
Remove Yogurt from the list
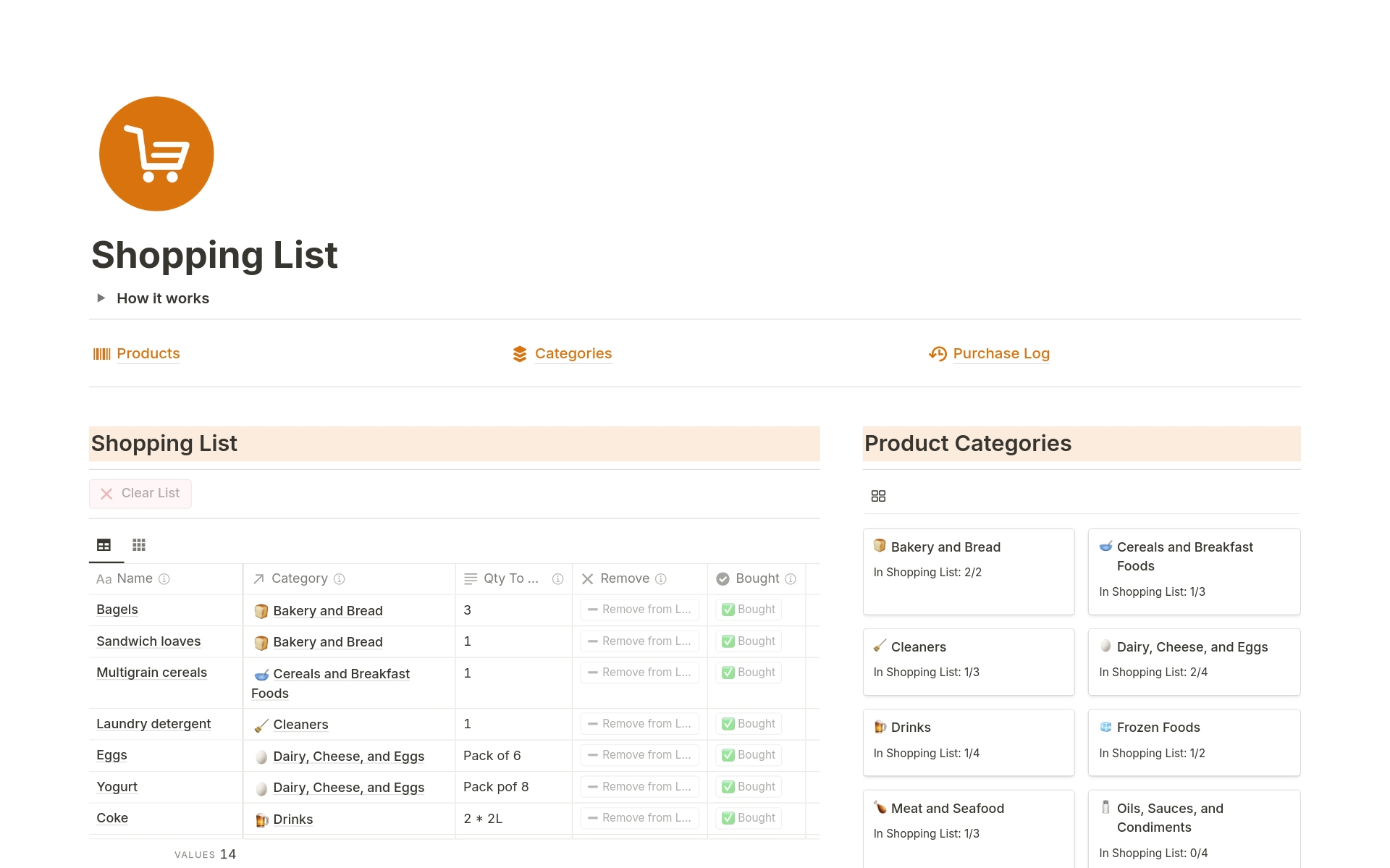tap(639, 787)
